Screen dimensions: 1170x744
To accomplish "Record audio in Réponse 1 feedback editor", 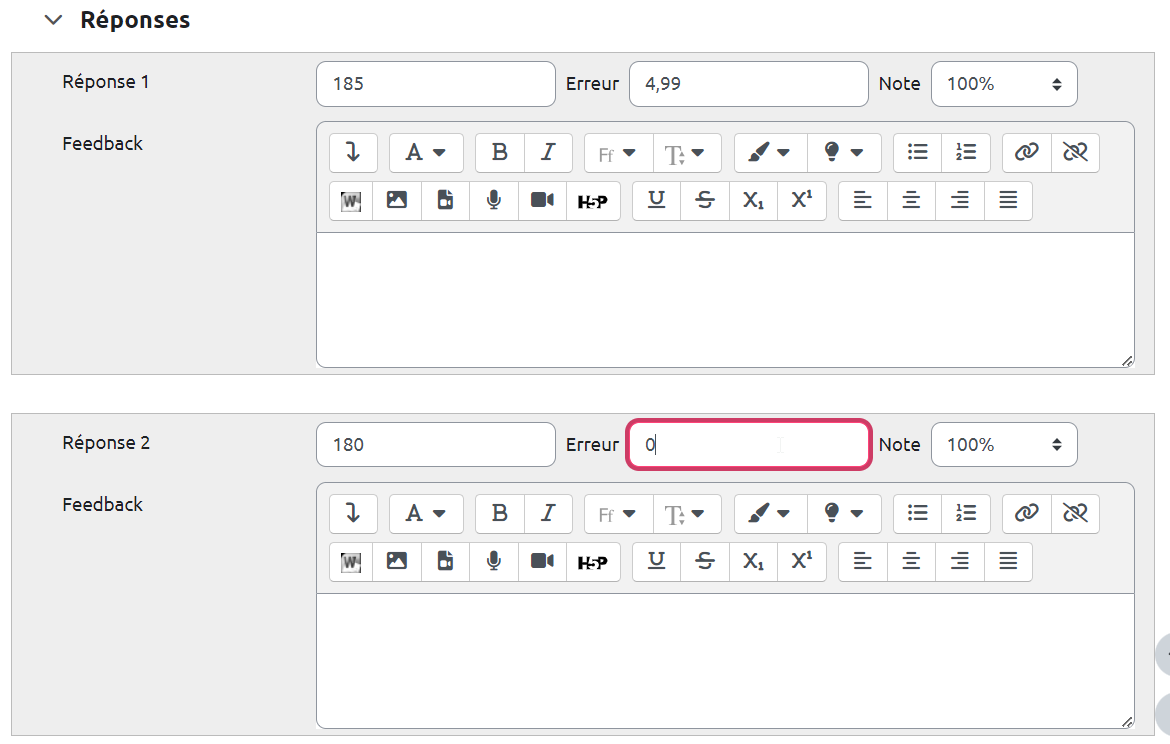I will (x=494, y=201).
